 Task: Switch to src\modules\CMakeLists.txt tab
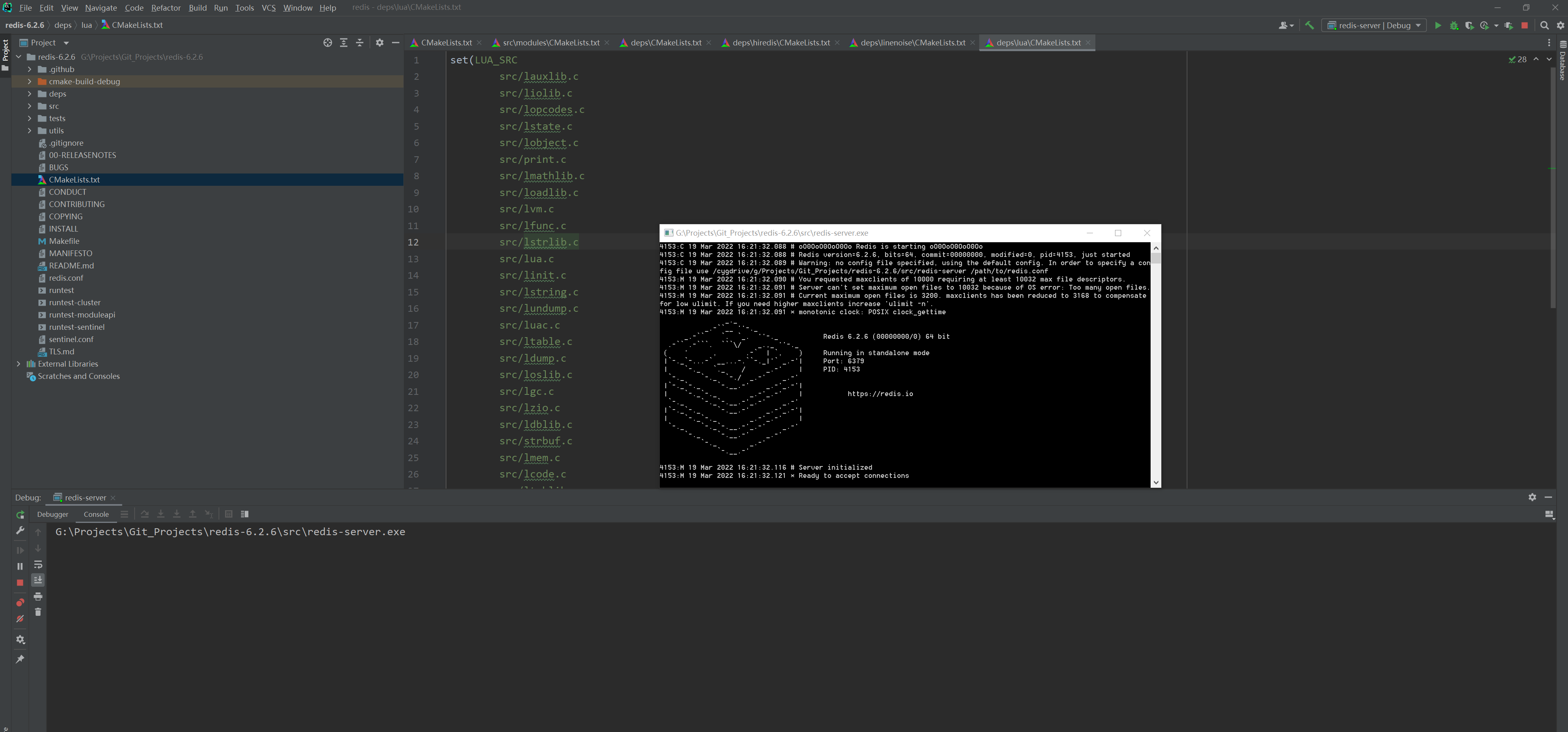(550, 43)
